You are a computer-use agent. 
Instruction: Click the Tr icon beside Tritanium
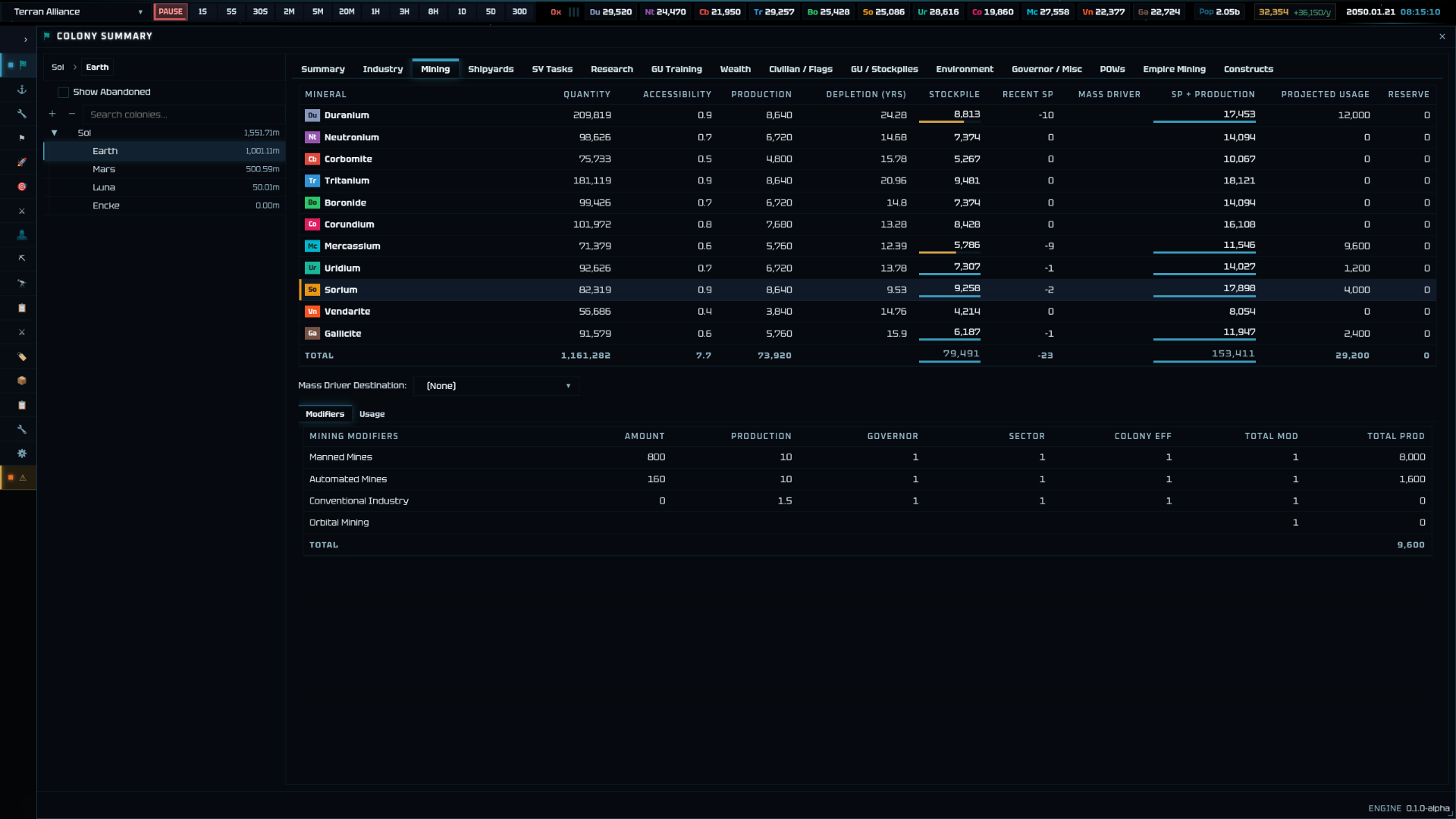[x=312, y=180]
